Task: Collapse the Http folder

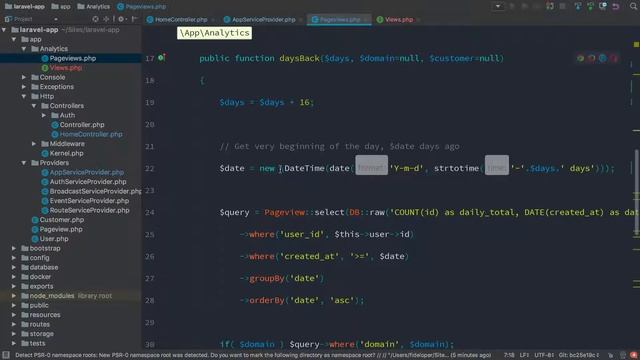Action: tap(24, 96)
